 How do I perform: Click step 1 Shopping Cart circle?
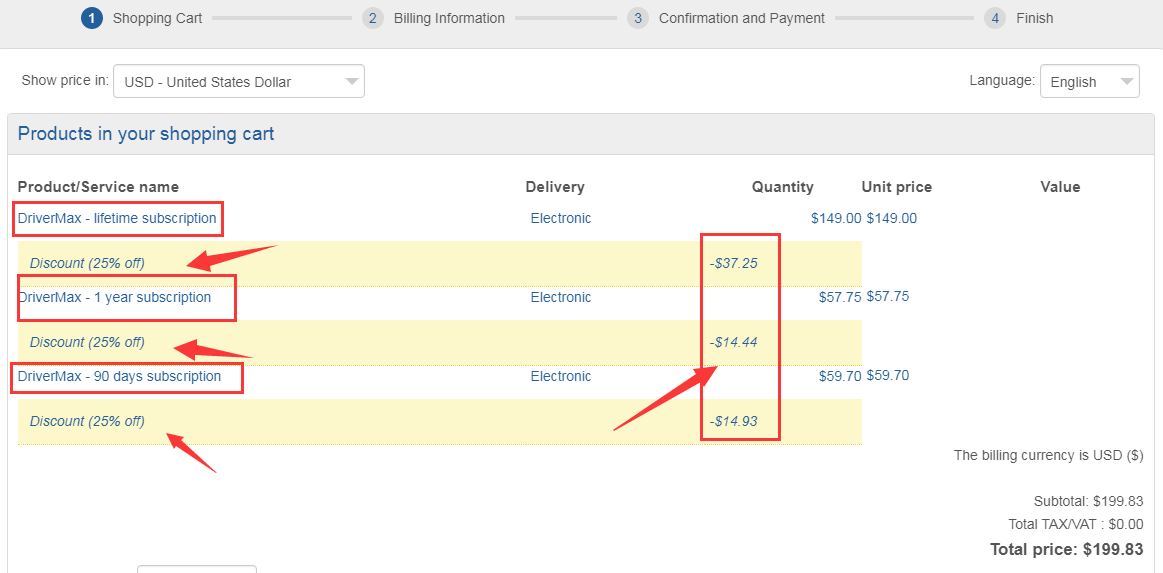[92, 19]
